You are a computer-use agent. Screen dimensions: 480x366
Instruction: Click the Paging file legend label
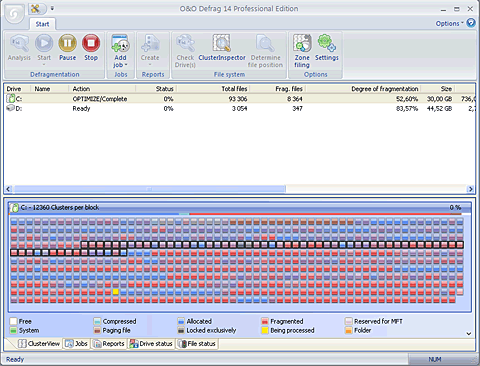(x=116, y=330)
